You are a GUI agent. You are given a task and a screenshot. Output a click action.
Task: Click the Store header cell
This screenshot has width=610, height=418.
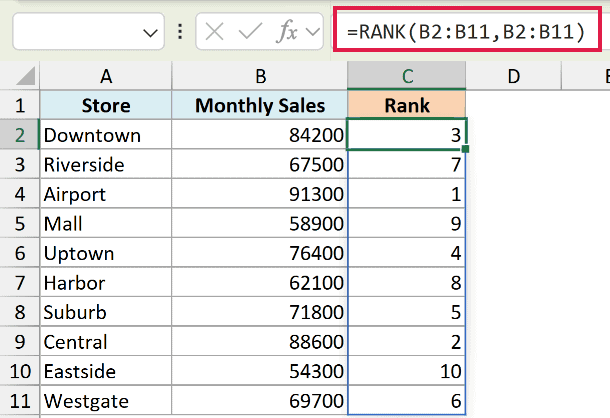click(x=106, y=105)
